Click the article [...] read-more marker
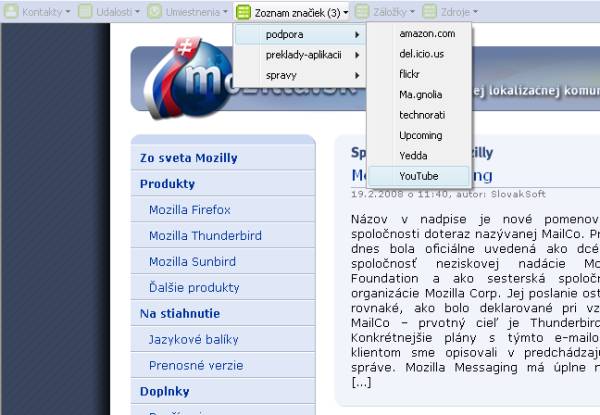Screen dimensions: 600x415 (361, 382)
